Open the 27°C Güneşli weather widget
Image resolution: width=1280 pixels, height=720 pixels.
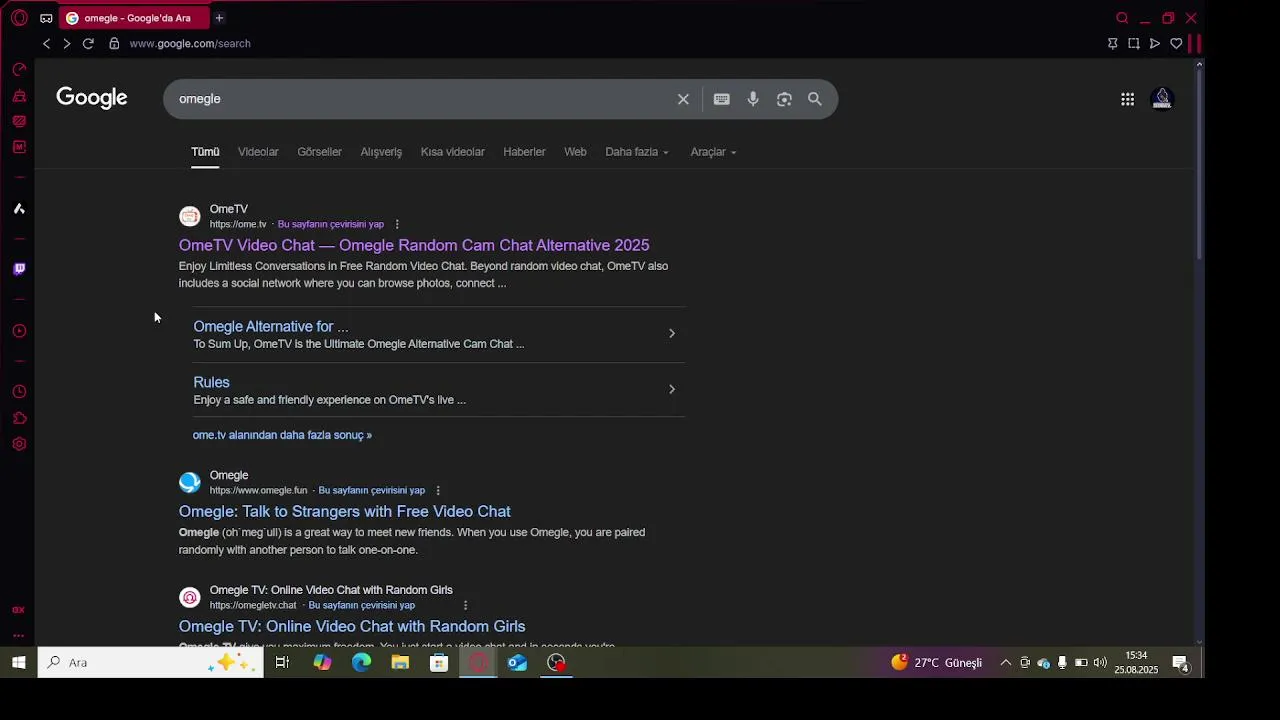click(x=937, y=662)
